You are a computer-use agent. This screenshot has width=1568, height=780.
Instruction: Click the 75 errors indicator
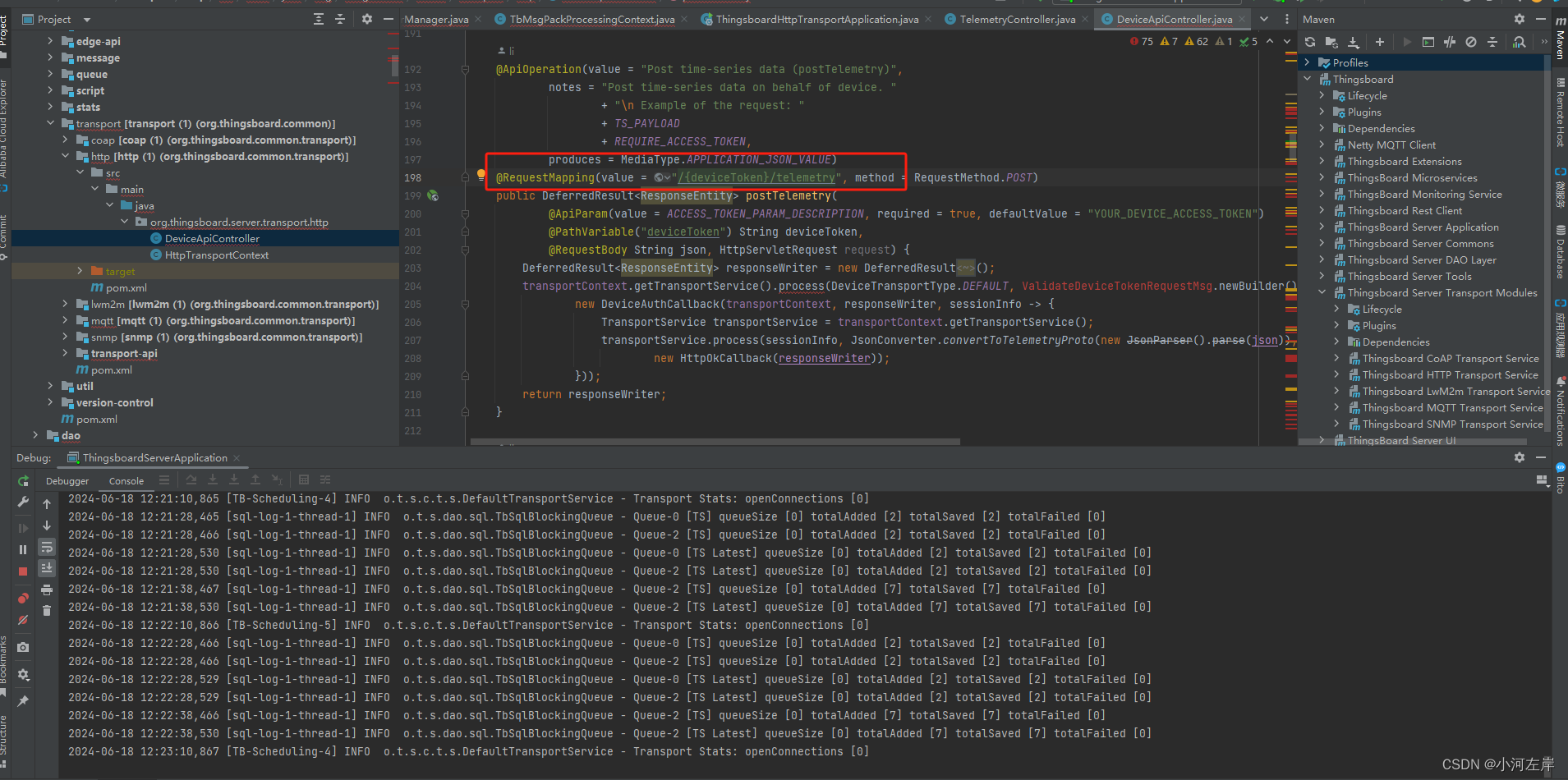(x=1141, y=41)
